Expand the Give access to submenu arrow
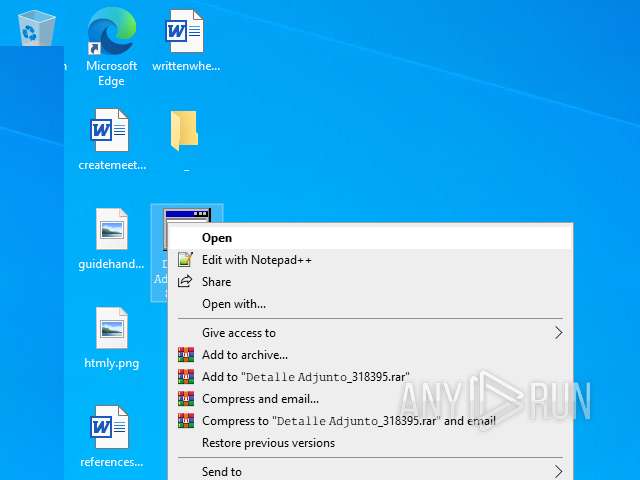This screenshot has height=480, width=640. tap(558, 333)
